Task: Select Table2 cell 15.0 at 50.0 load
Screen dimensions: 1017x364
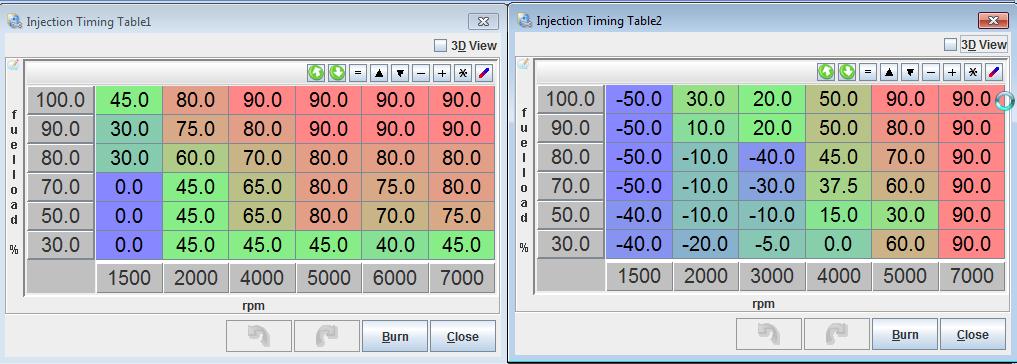Action: pyautogui.click(x=838, y=215)
